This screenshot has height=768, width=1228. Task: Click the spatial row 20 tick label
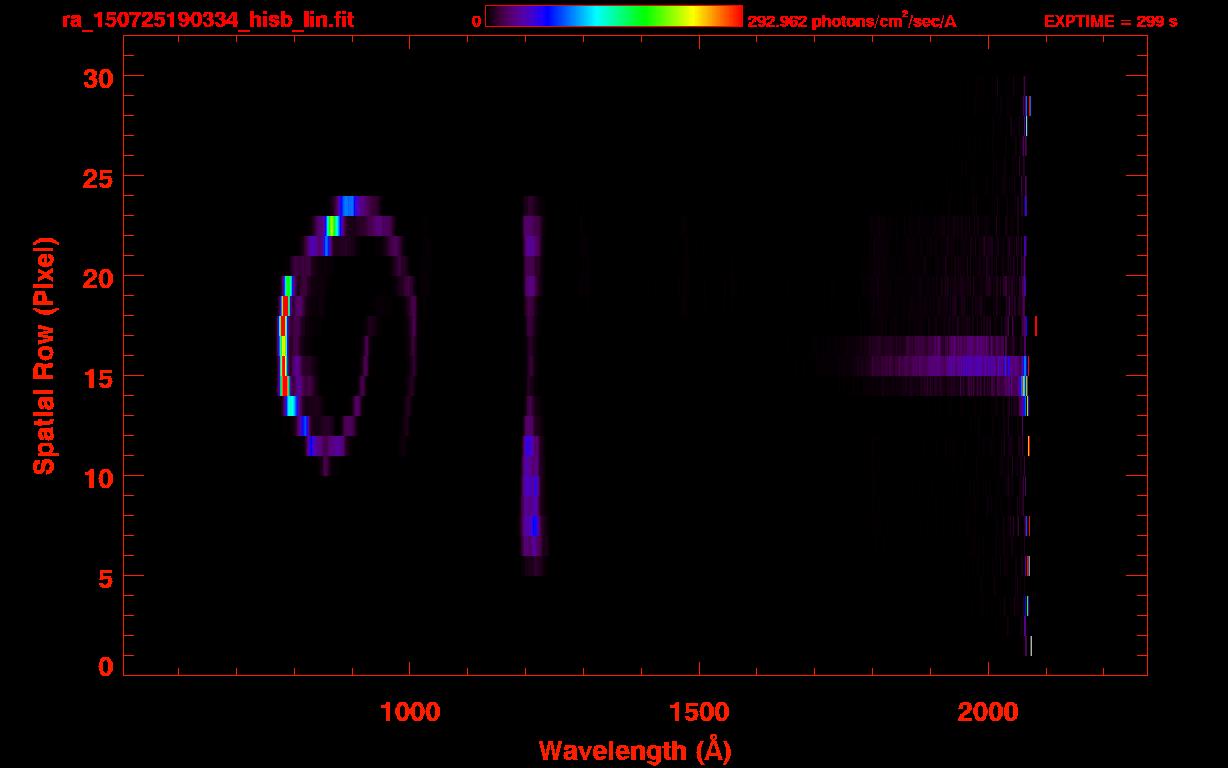(x=97, y=277)
